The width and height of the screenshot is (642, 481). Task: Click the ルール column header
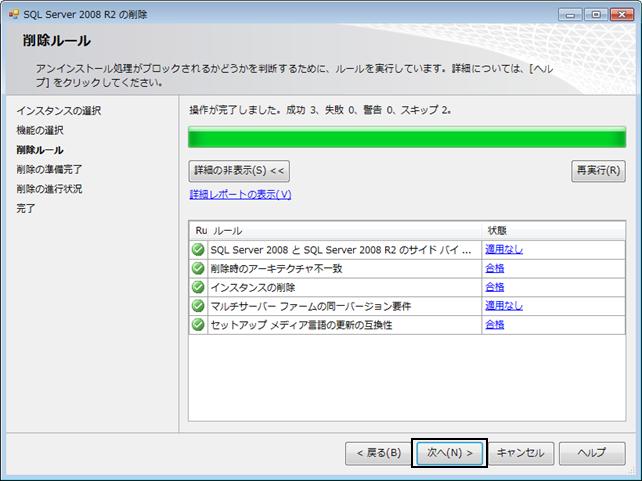(x=347, y=231)
